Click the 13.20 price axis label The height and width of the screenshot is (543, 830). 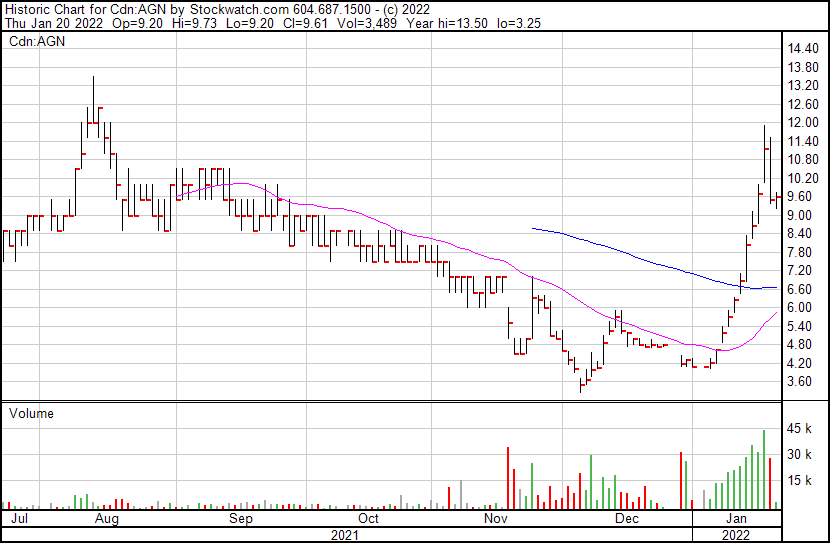click(x=803, y=86)
